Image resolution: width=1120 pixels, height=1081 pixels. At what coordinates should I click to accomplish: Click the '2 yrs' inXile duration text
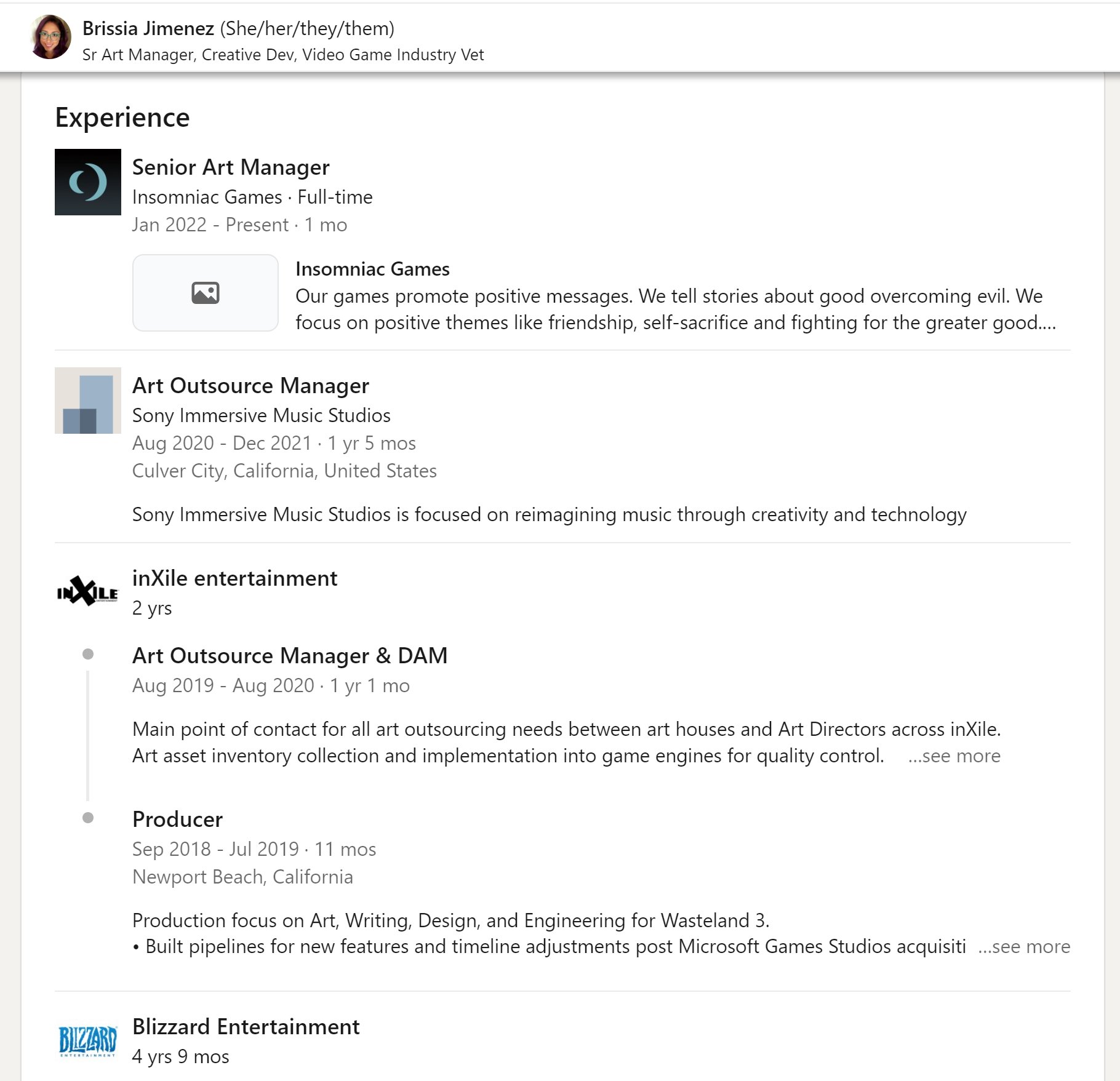(x=152, y=608)
